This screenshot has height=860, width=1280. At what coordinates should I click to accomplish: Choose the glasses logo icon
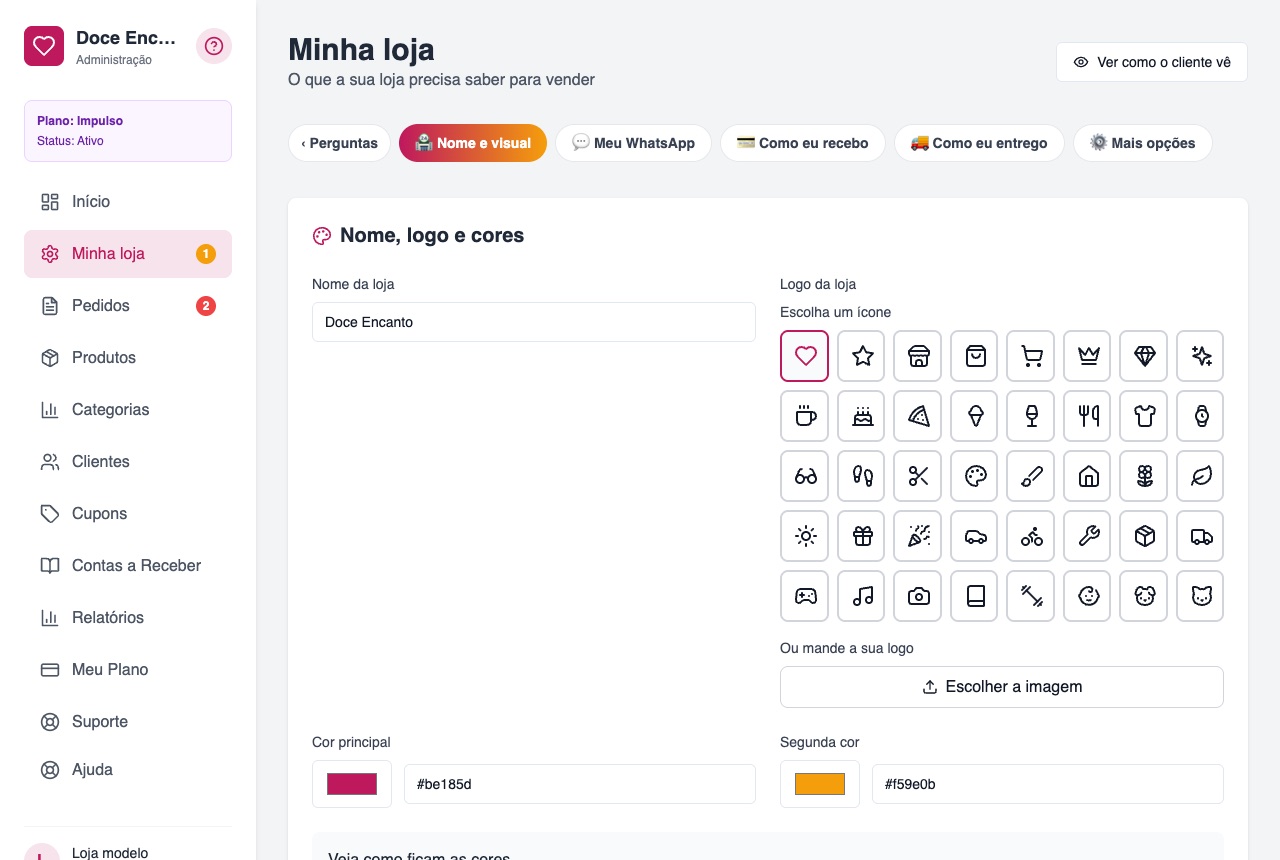pyautogui.click(x=805, y=476)
